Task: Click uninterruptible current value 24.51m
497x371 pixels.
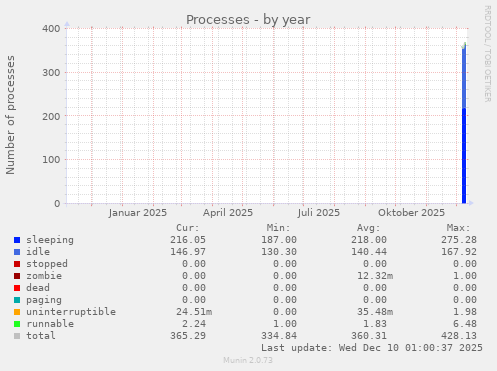Action: (x=194, y=312)
